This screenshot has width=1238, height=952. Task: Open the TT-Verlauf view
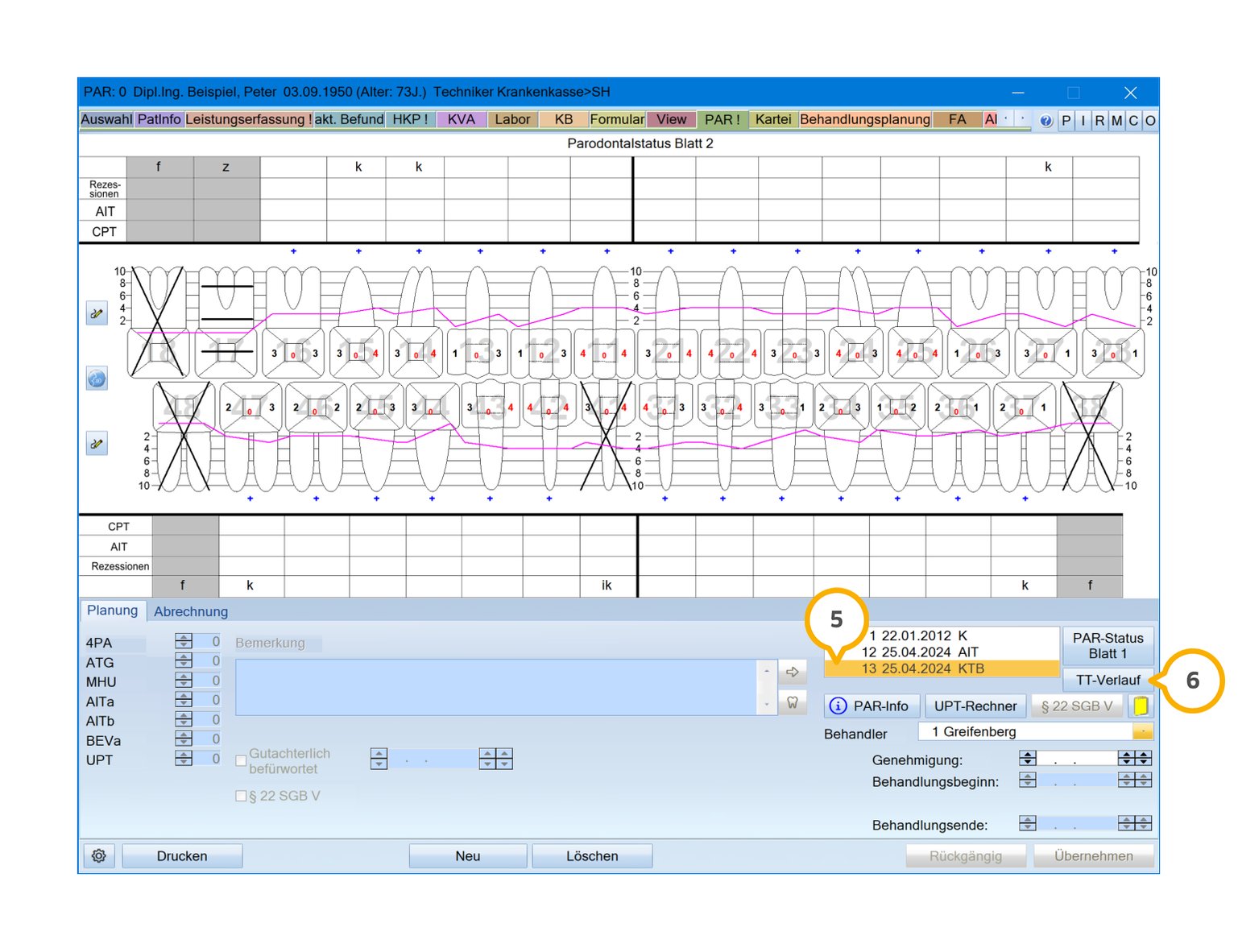click(1108, 680)
